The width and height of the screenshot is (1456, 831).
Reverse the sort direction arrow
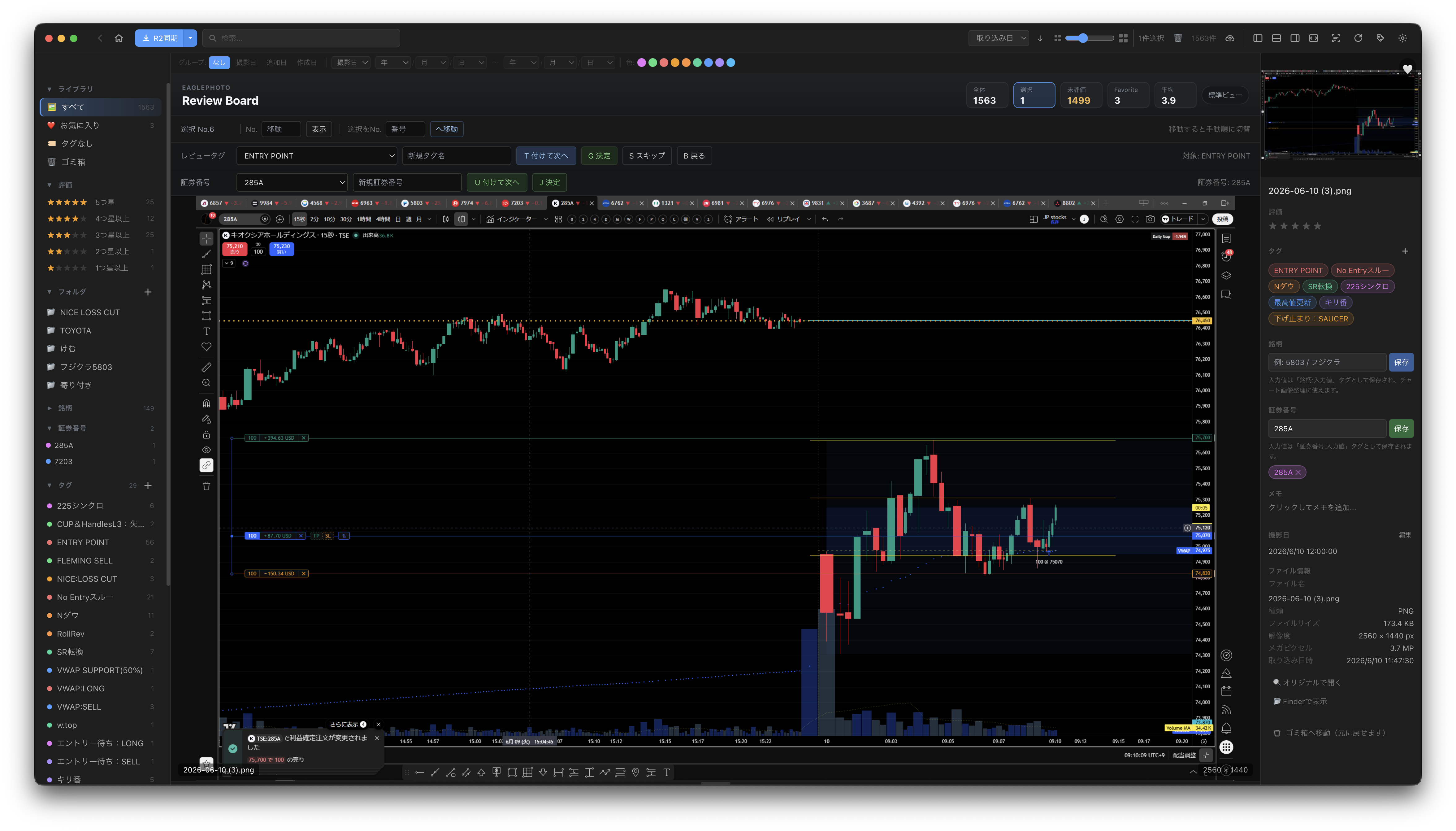(1040, 38)
